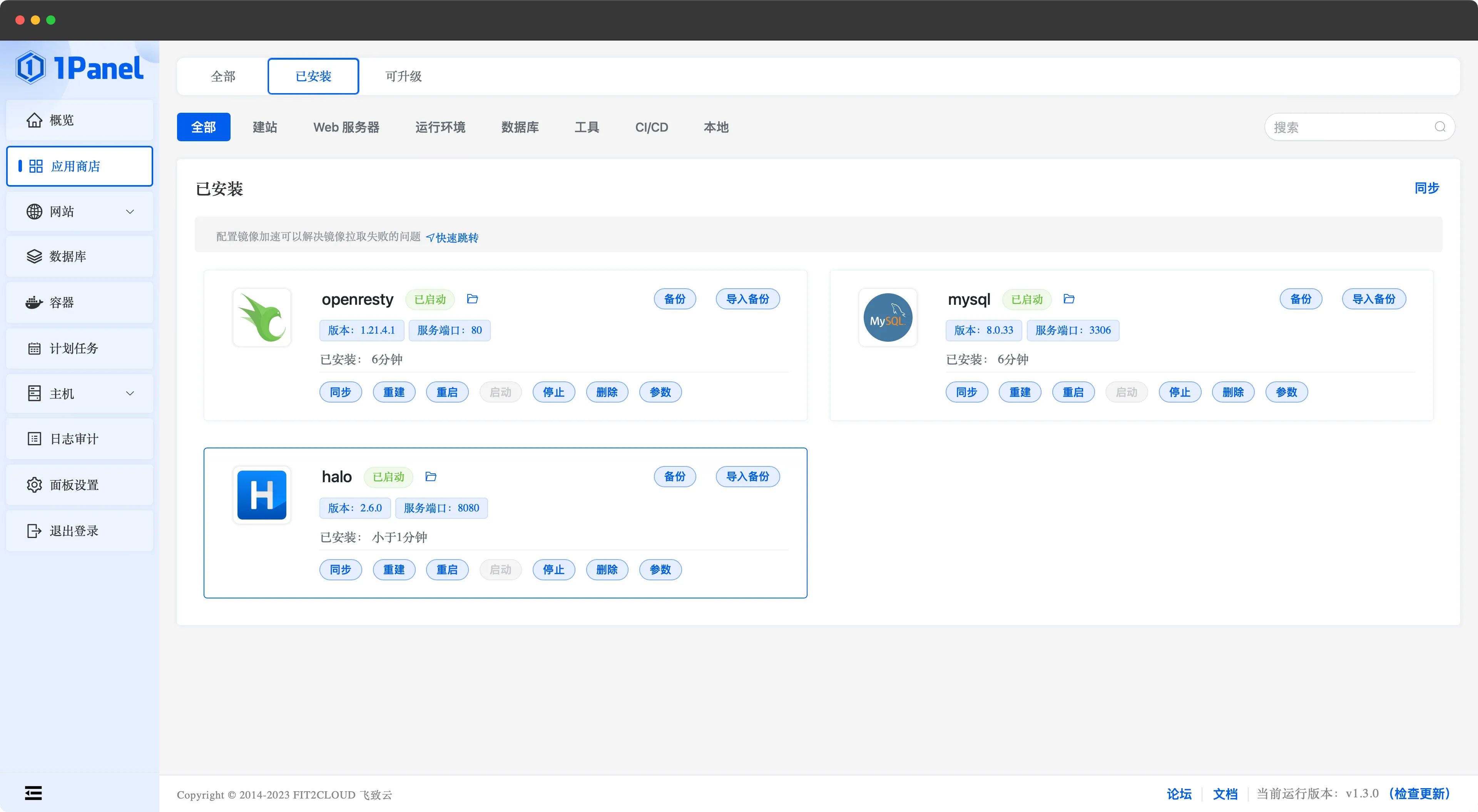This screenshot has width=1478, height=812.
Task: Expand the 主机 submenu chevron
Action: click(130, 394)
